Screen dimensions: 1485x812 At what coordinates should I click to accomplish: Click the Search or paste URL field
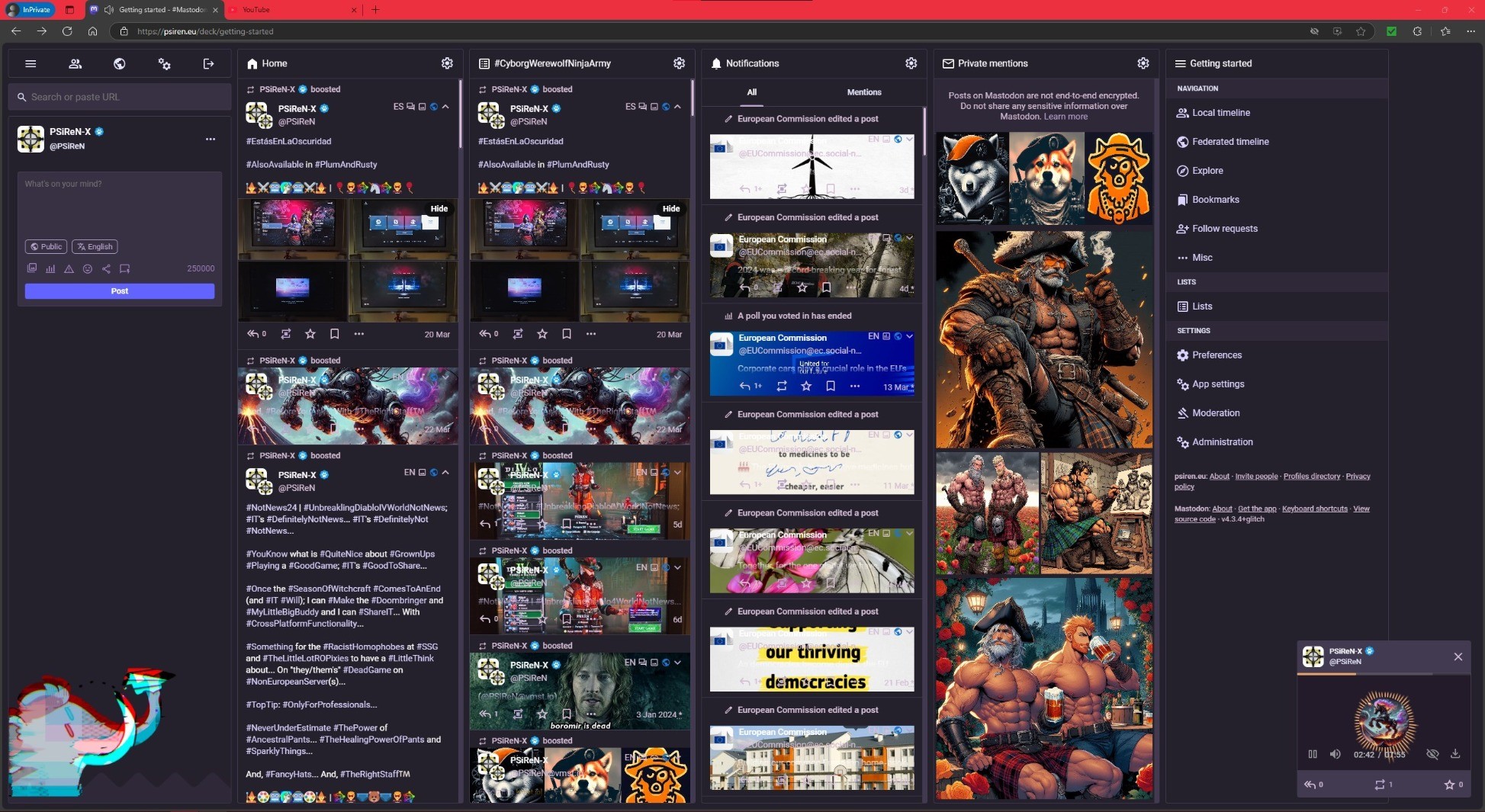120,97
